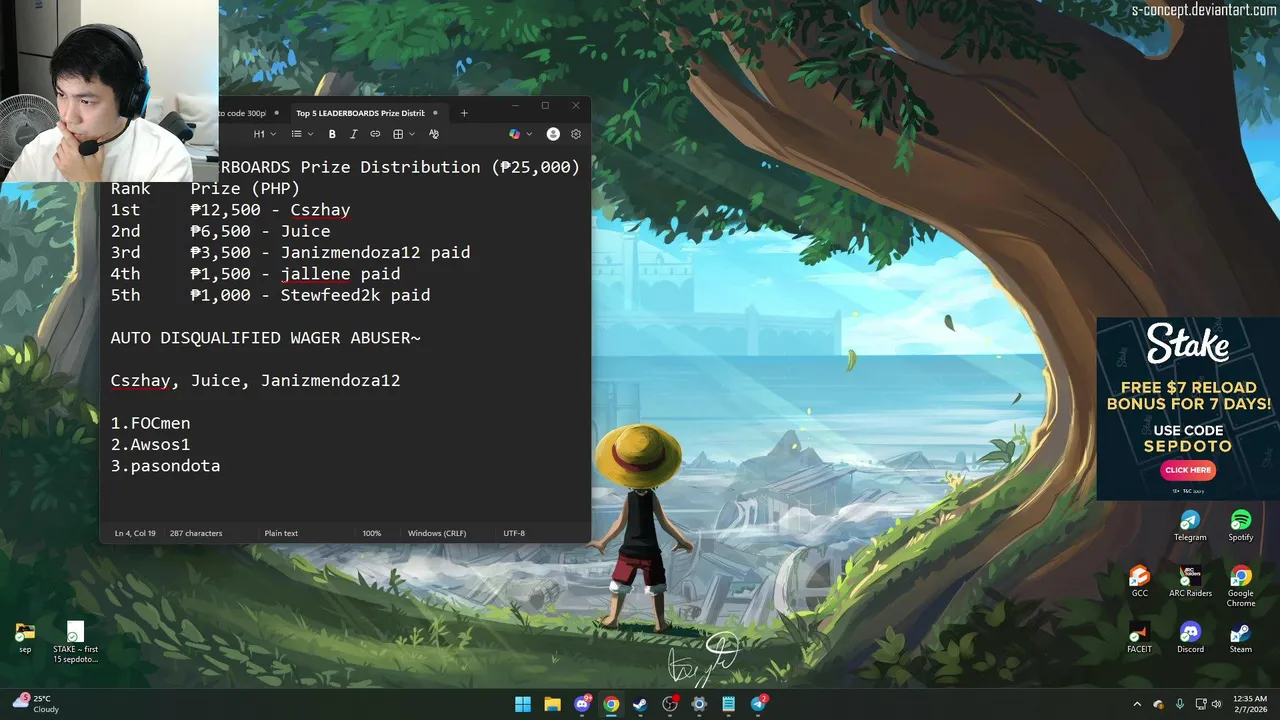Click the '5th ₱1,000 - Stewfeed2k paid' line
The width and height of the screenshot is (1280, 720).
270,295
